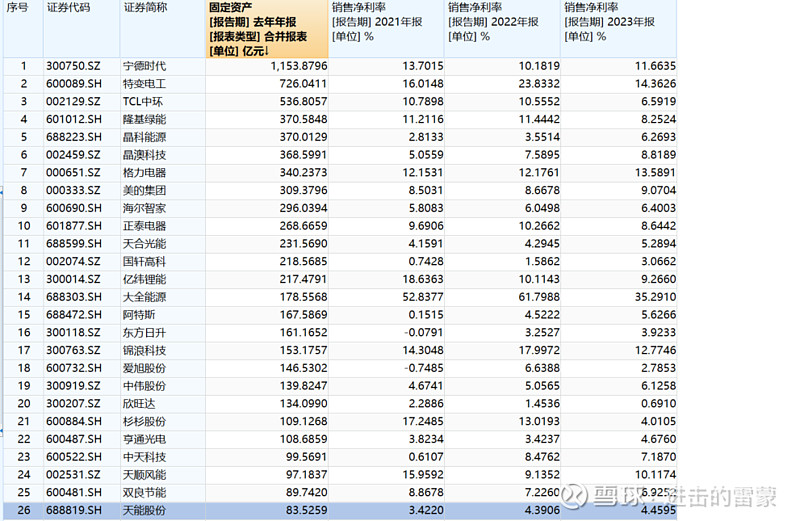
Task: Select the highlighted 天能股份 name cell
Action: (x=144, y=510)
